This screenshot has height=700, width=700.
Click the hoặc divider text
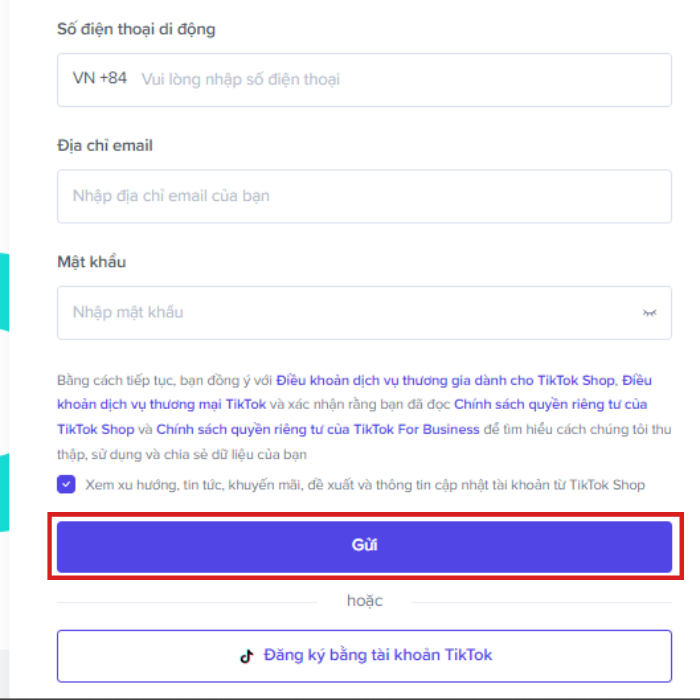(364, 601)
